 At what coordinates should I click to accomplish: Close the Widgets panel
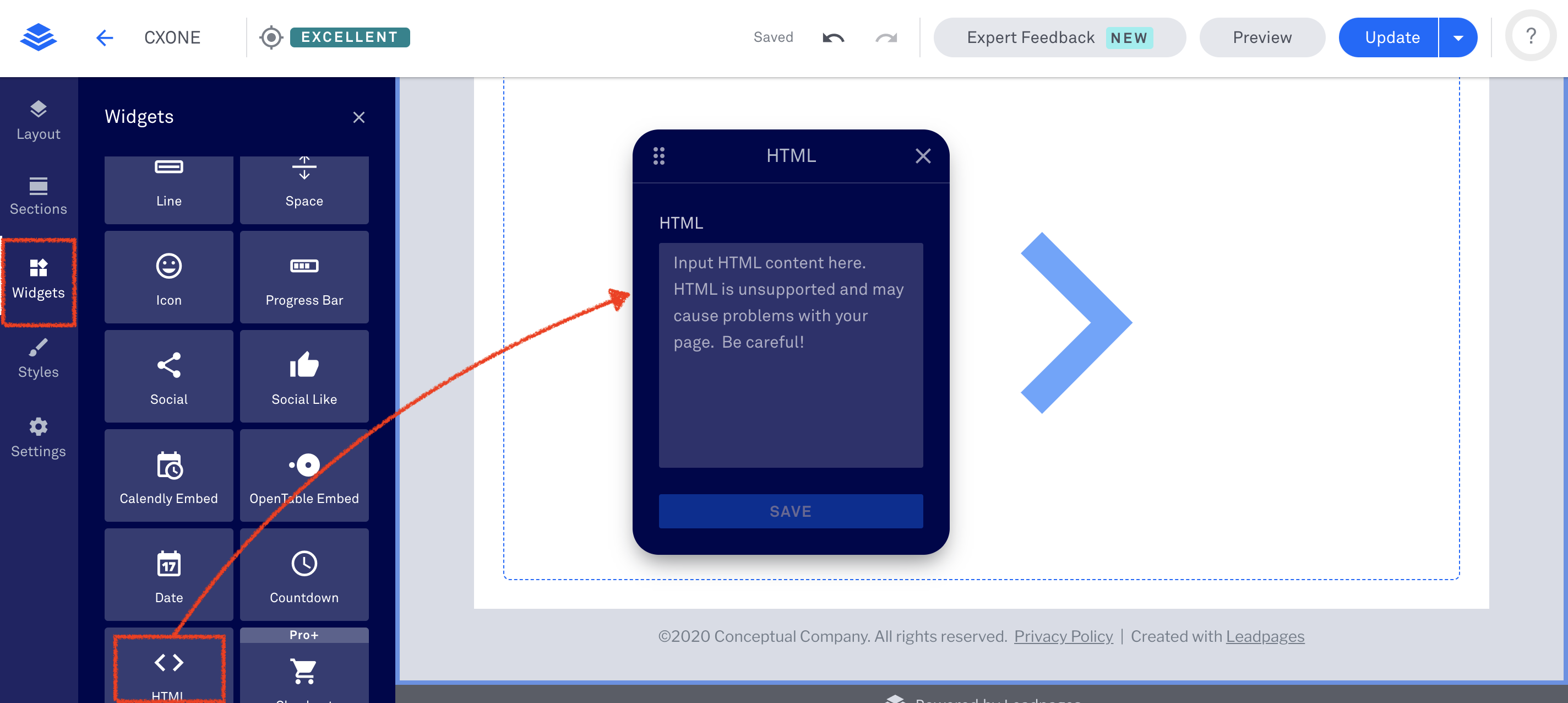tap(358, 117)
